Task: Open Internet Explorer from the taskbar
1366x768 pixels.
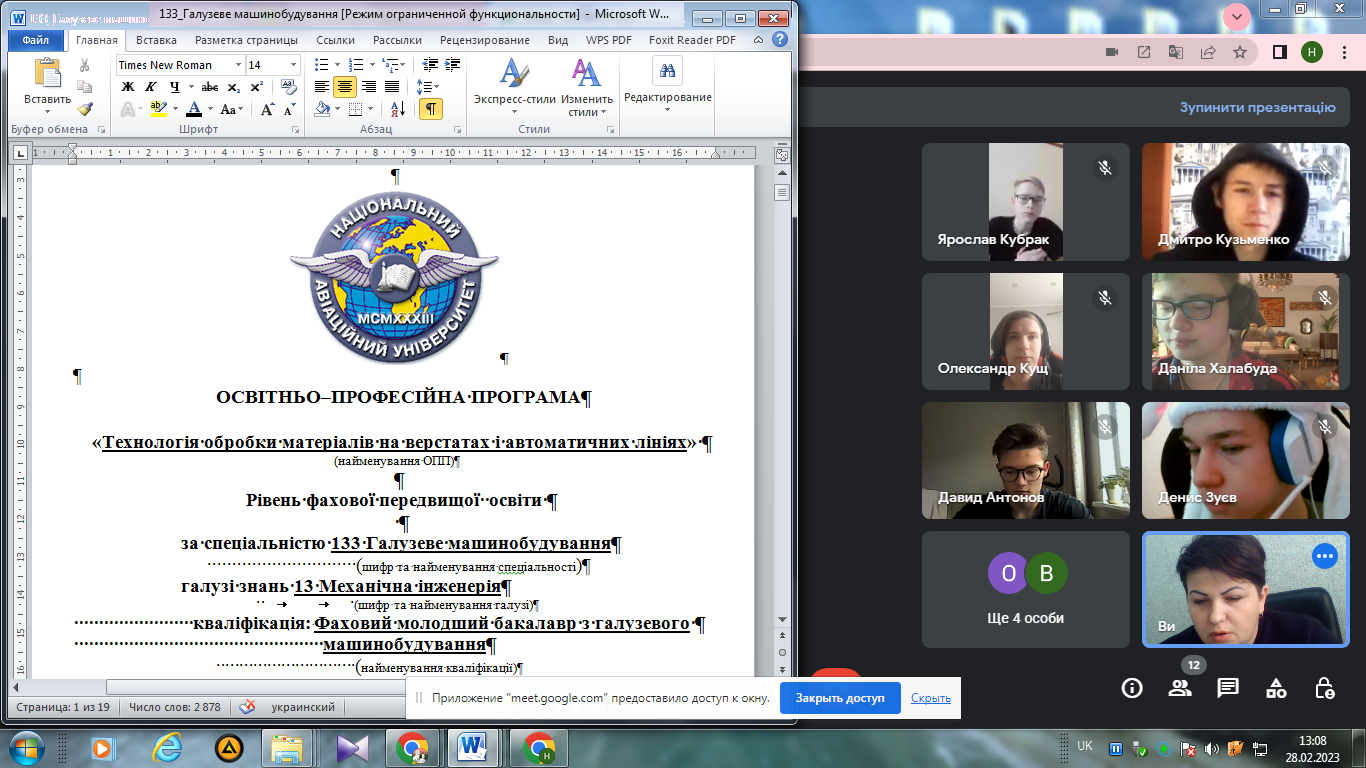Action: (165, 747)
